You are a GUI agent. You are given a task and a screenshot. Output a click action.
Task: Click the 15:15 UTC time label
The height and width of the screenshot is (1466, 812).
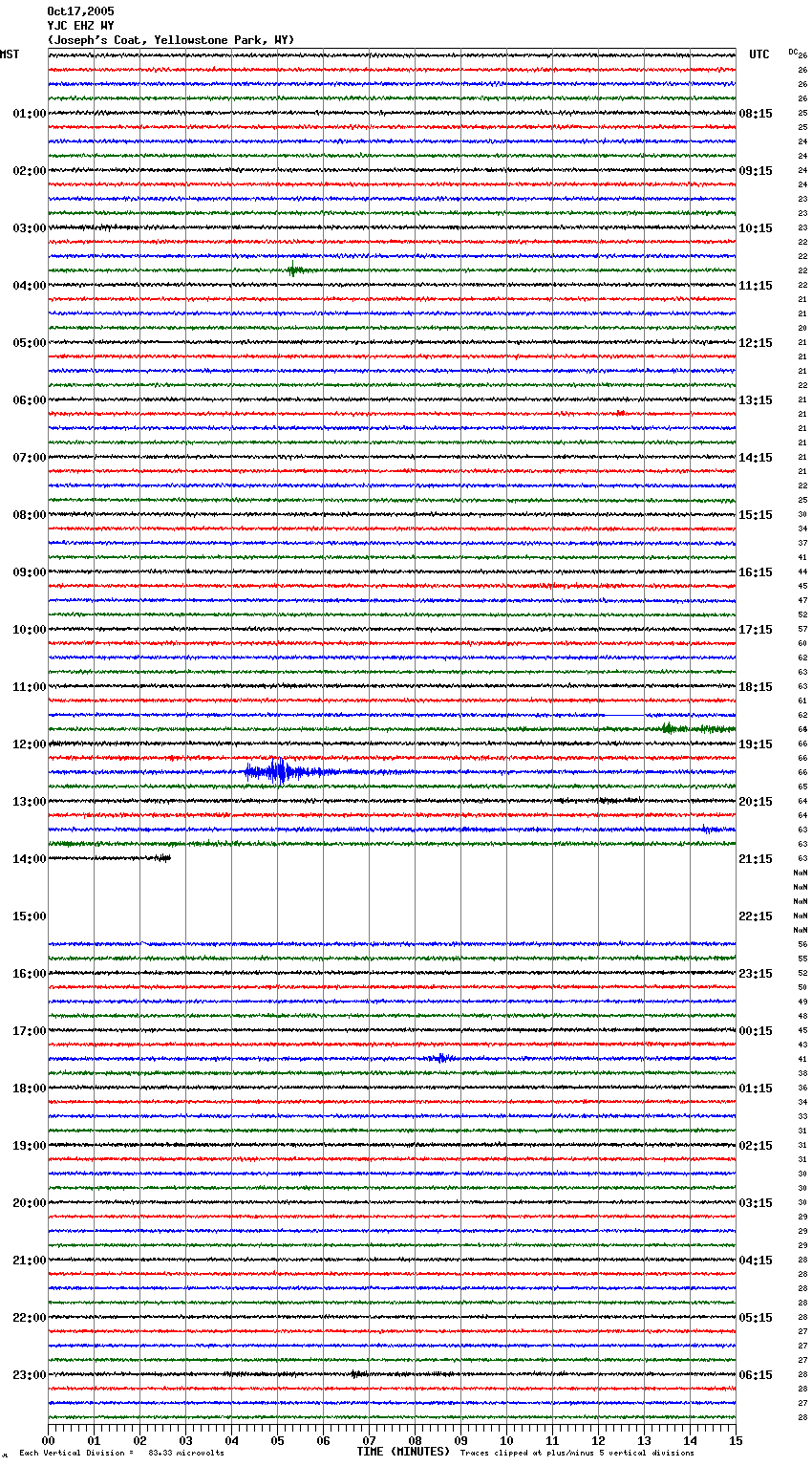click(x=756, y=515)
